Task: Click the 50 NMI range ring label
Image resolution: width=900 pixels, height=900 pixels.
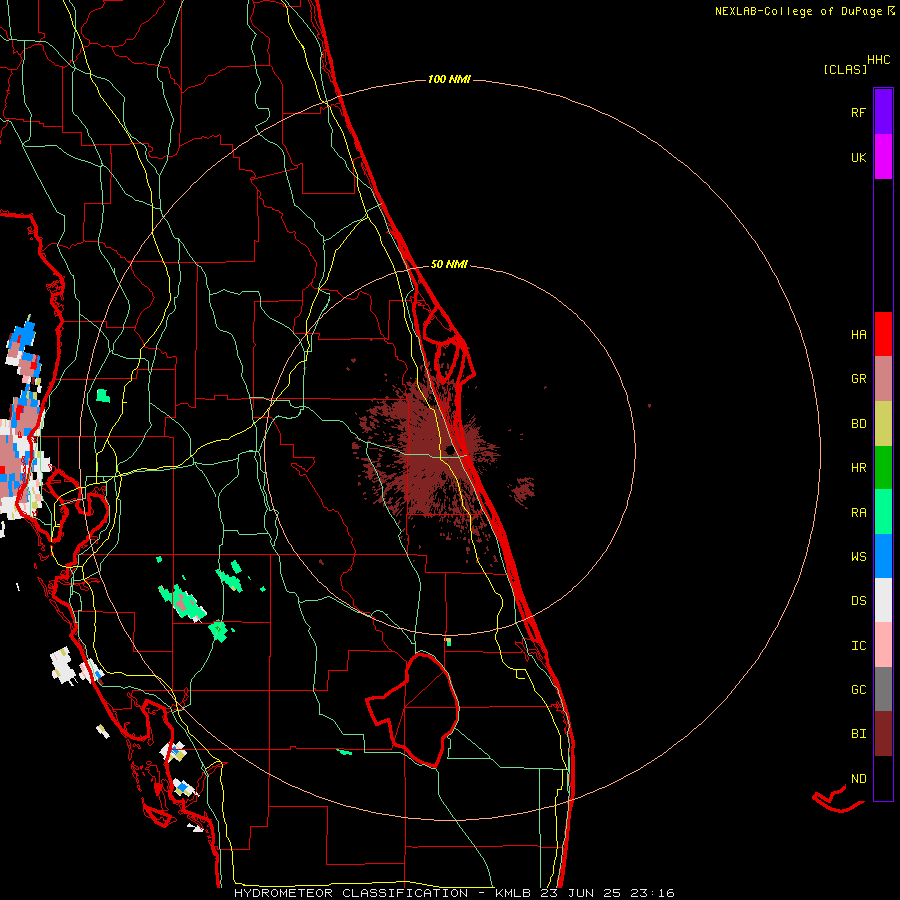Action: point(449,264)
